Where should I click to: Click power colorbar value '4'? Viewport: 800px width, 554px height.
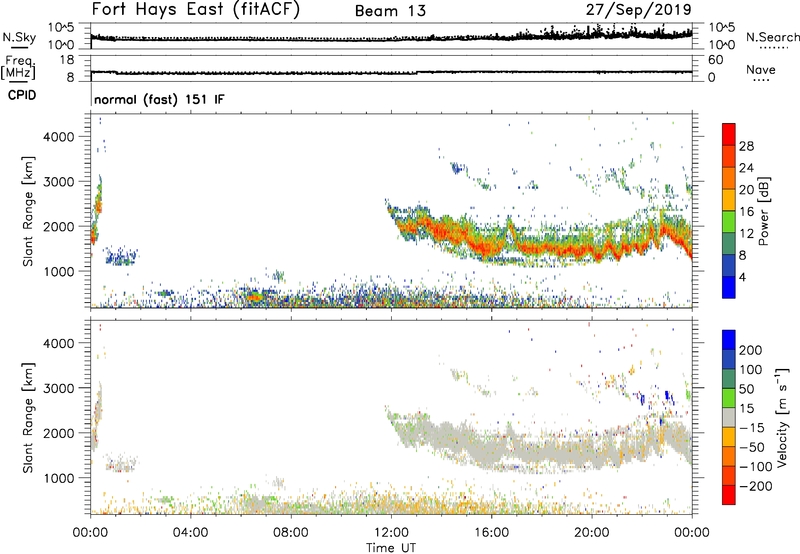(742, 277)
